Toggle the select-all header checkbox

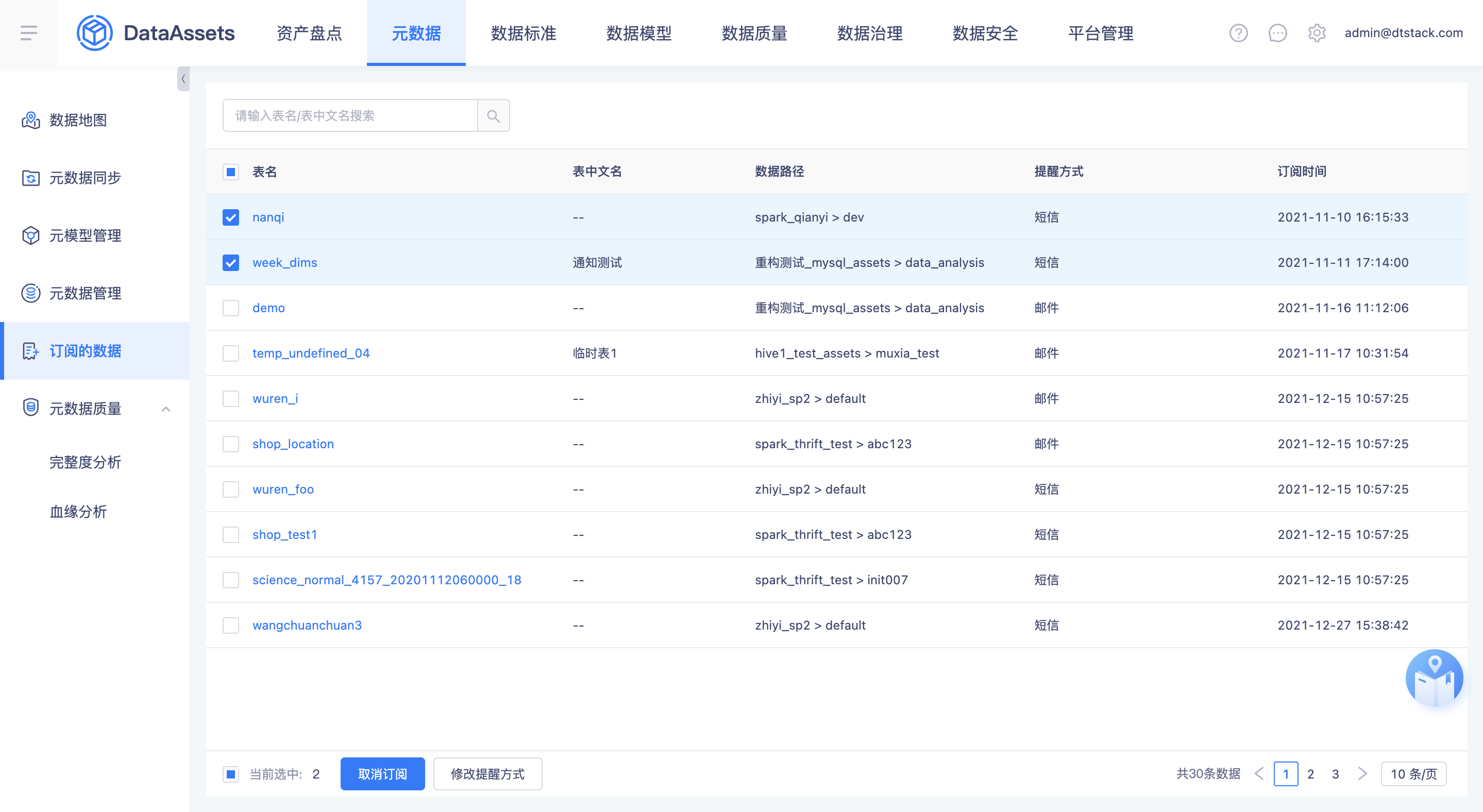231,172
